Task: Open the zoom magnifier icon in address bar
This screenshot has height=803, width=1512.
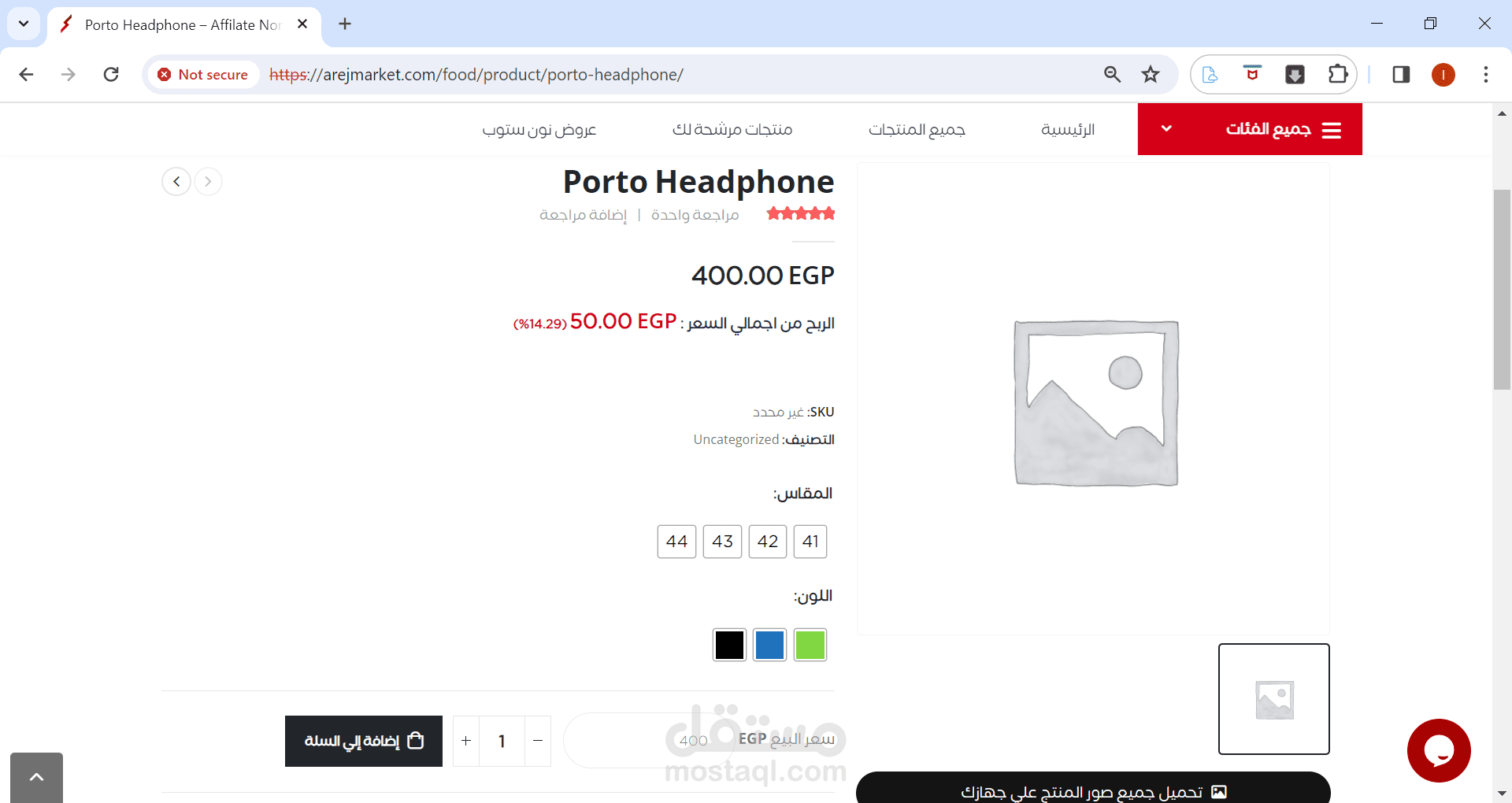Action: (x=1112, y=75)
